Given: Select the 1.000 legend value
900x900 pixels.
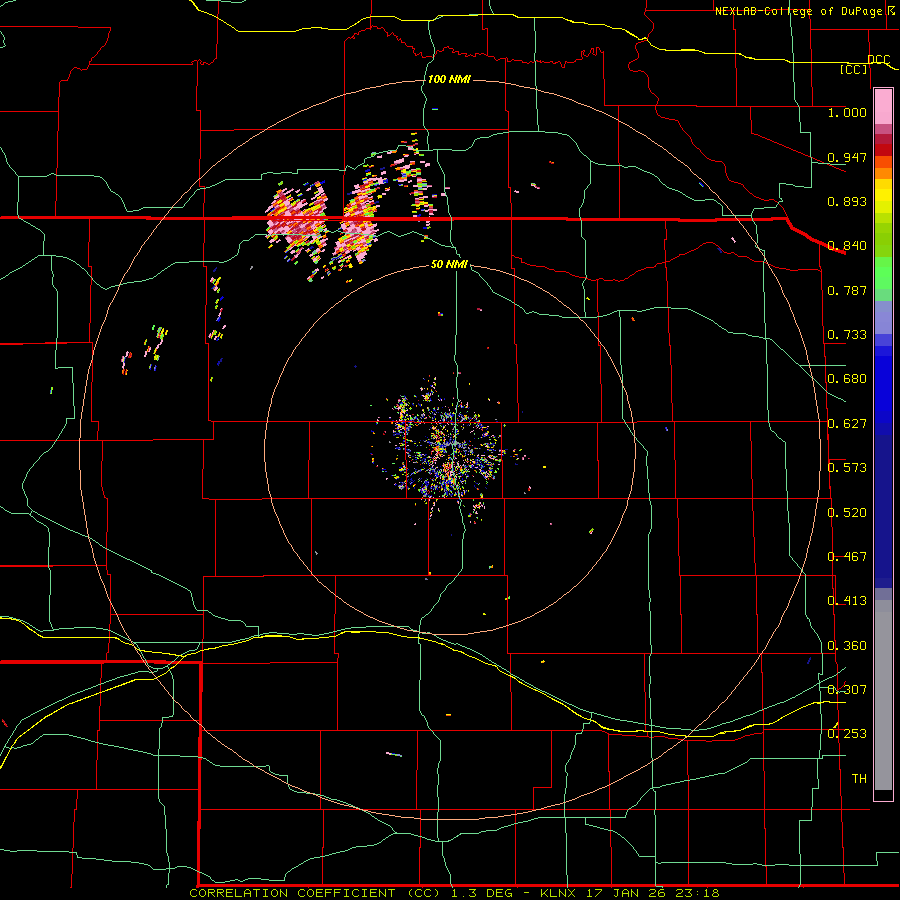Looking at the screenshot, I should click(x=847, y=112).
